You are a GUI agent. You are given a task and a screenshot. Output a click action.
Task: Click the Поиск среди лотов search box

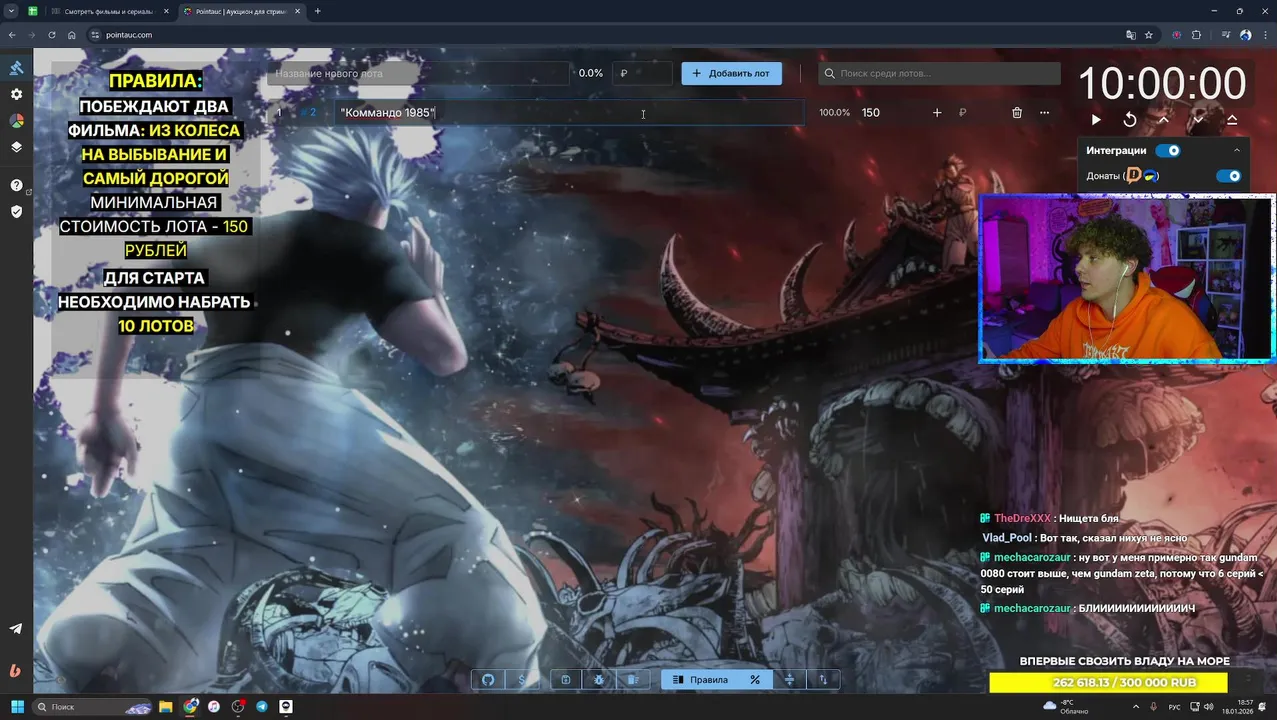[x=940, y=73]
